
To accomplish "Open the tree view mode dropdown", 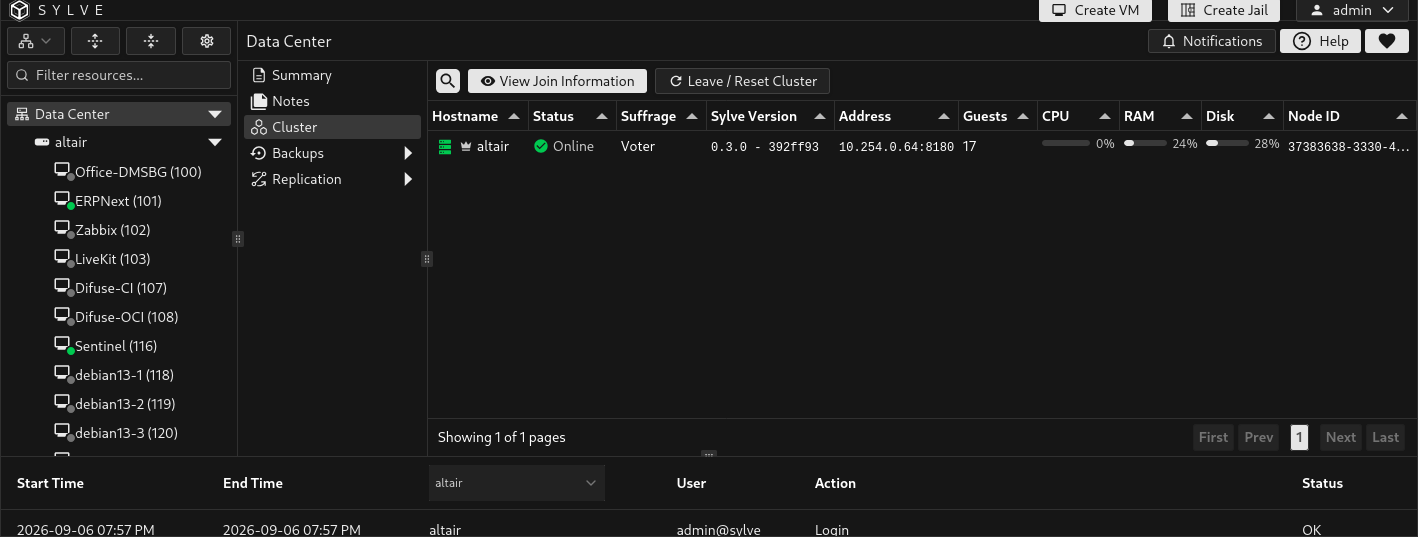I will tap(37, 41).
